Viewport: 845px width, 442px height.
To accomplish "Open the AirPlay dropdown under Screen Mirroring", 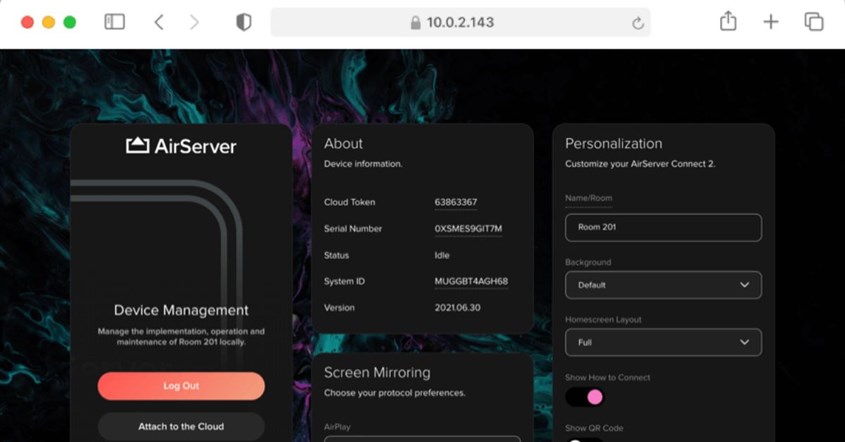I will (x=422, y=439).
